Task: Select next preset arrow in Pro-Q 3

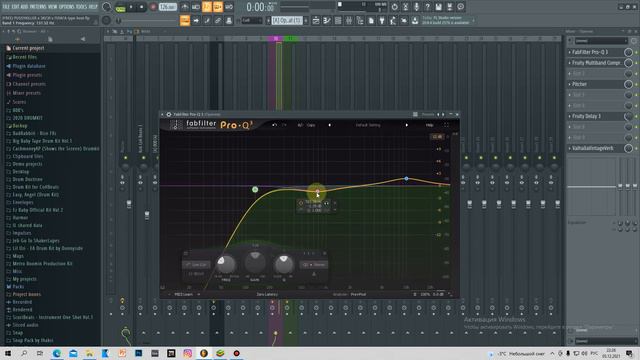Action: pos(407,125)
